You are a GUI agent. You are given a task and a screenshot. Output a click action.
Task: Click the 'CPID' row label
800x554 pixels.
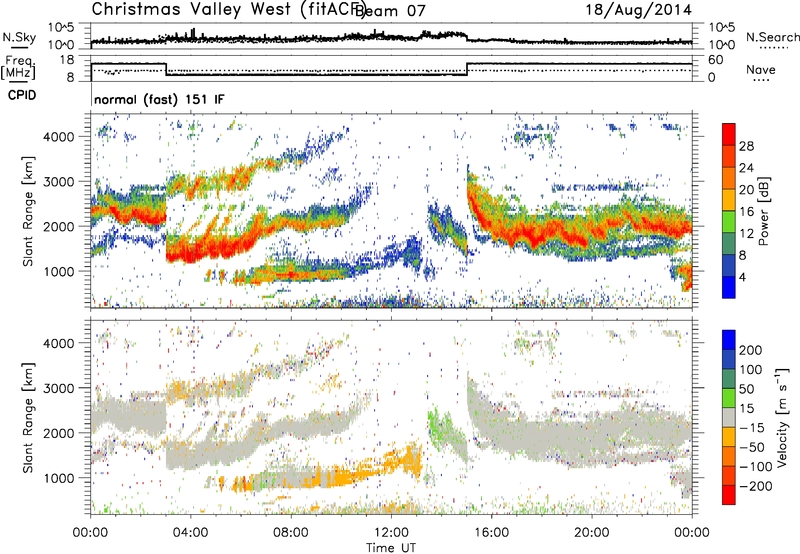point(22,95)
